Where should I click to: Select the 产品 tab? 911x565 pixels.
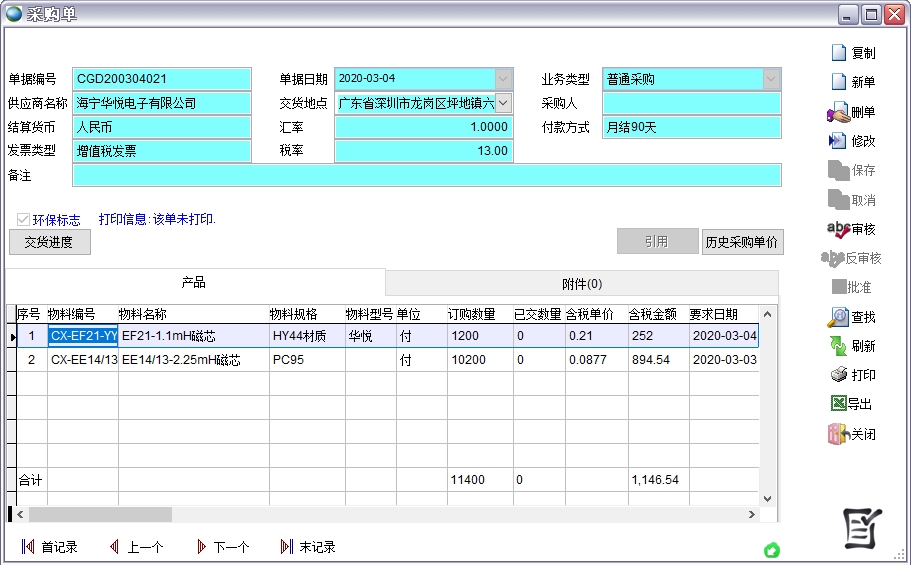(x=194, y=283)
